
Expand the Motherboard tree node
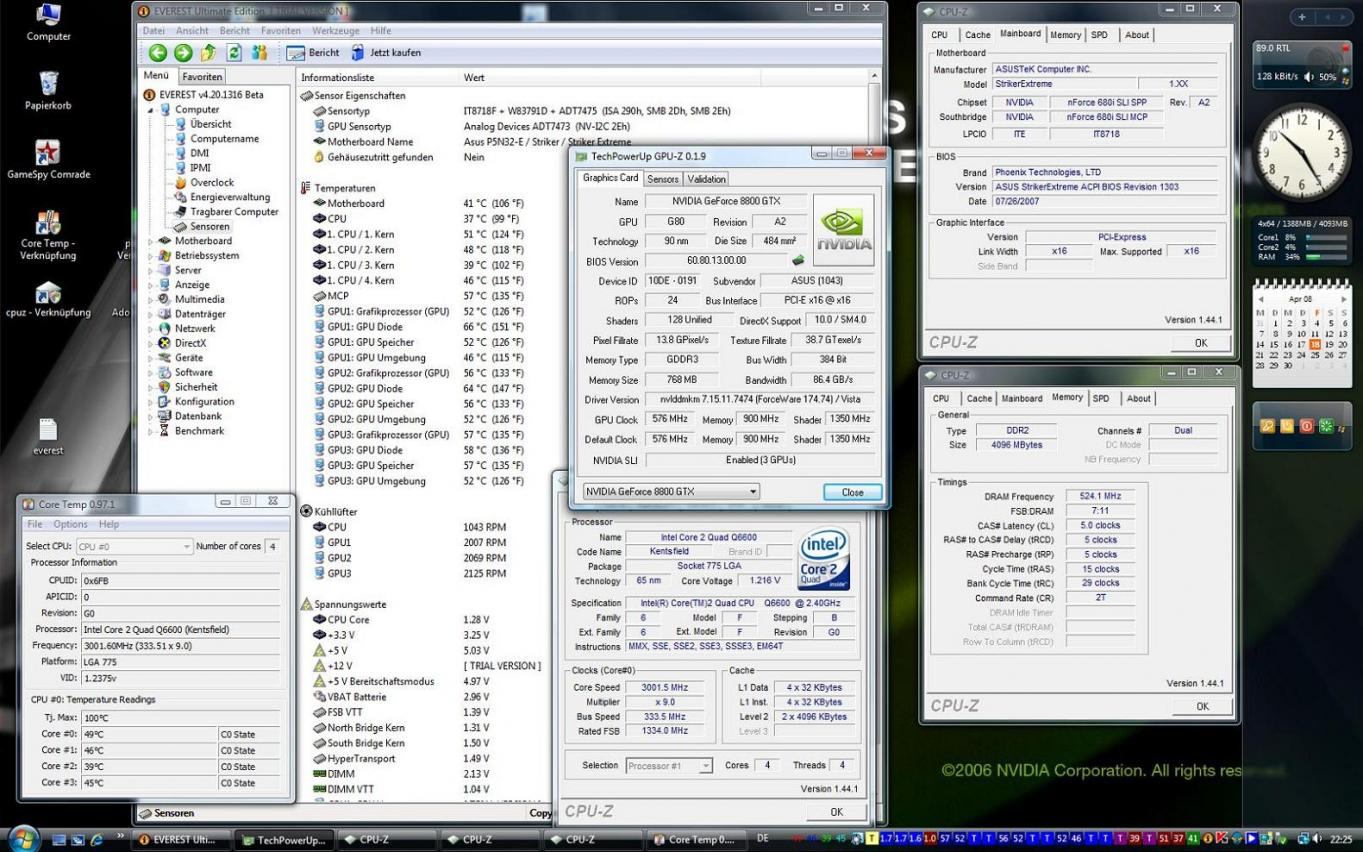[x=152, y=241]
